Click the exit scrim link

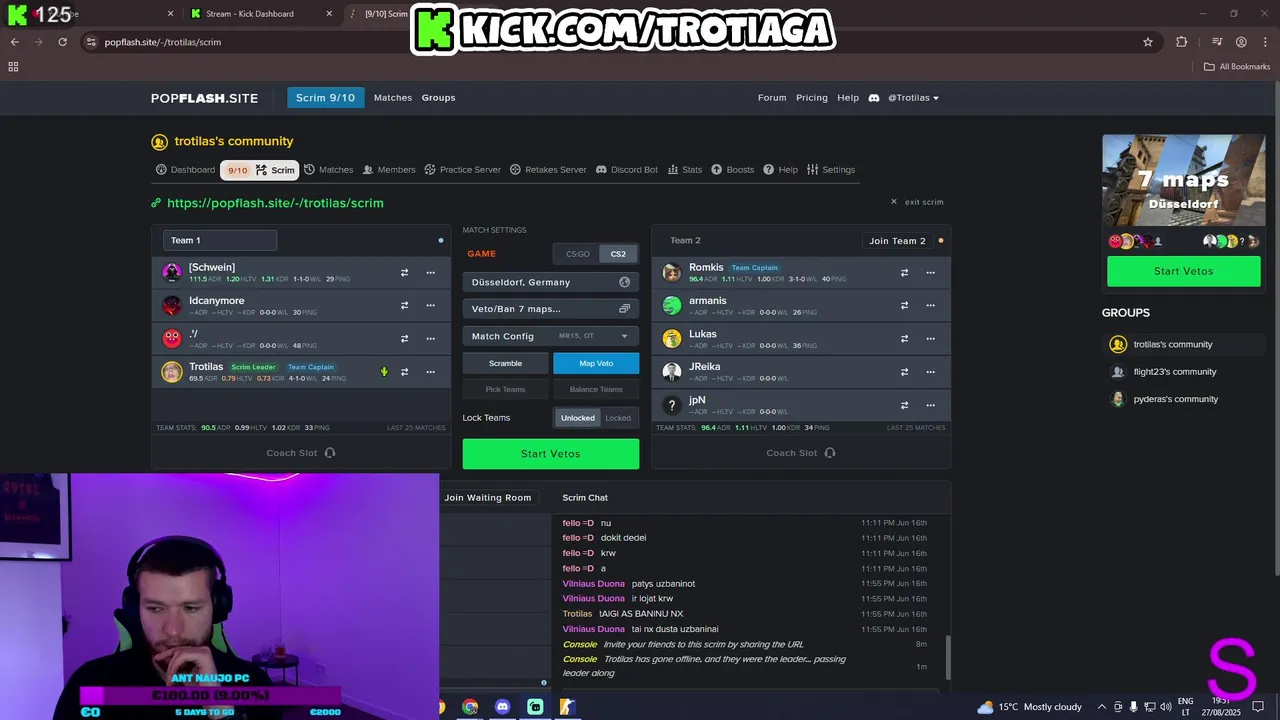point(917,202)
